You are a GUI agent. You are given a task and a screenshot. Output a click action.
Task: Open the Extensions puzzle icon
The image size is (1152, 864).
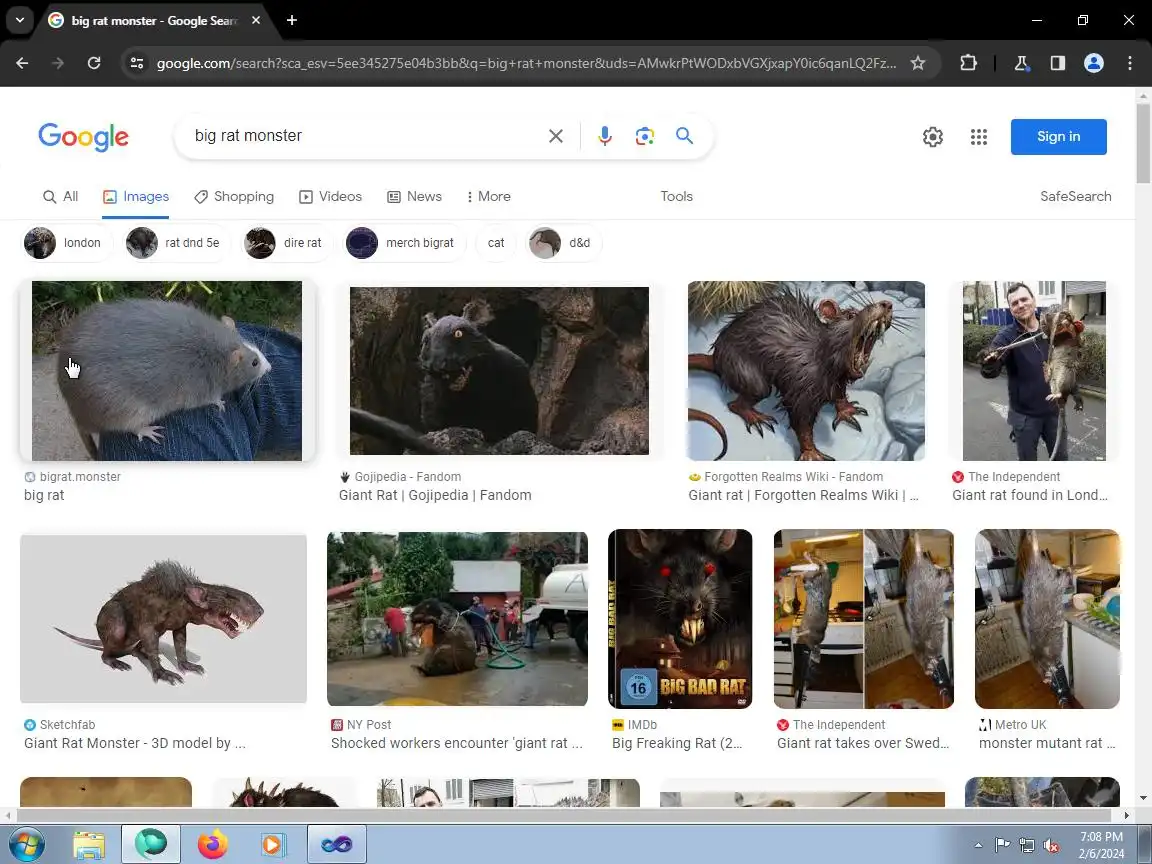tap(968, 63)
